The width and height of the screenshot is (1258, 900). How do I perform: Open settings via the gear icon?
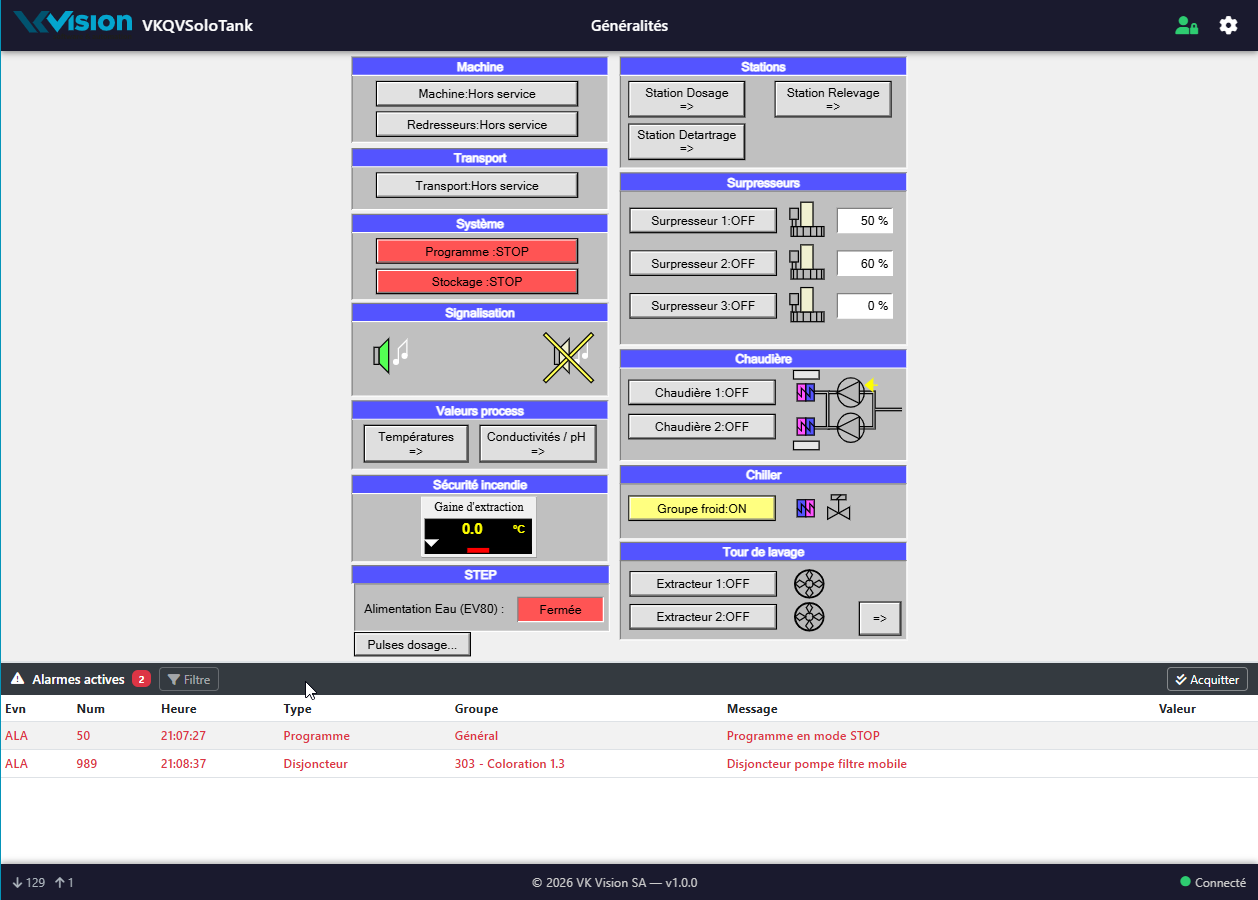pos(1228,26)
